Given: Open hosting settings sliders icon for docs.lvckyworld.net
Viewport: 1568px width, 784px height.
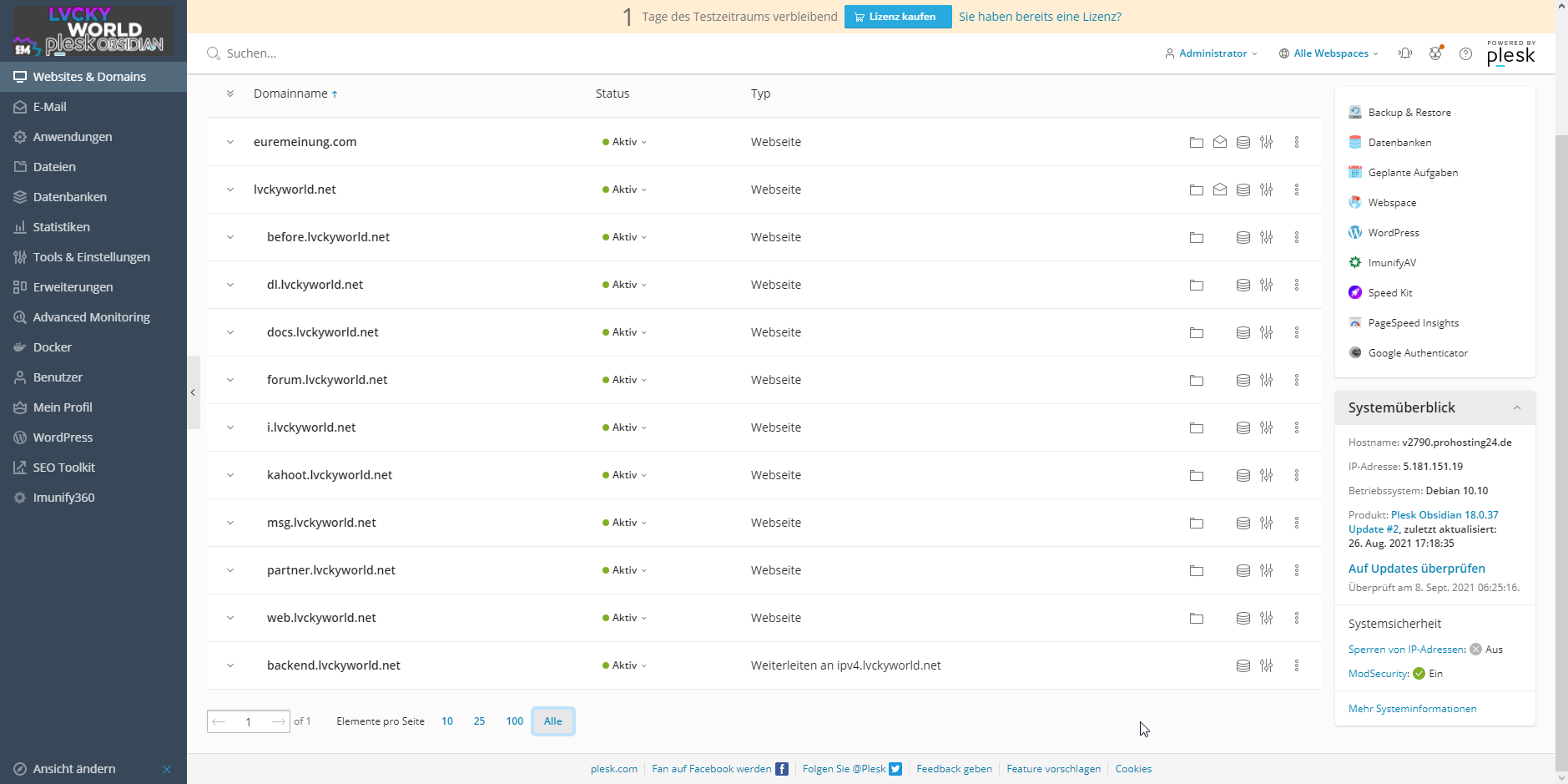Looking at the screenshot, I should click(x=1266, y=332).
